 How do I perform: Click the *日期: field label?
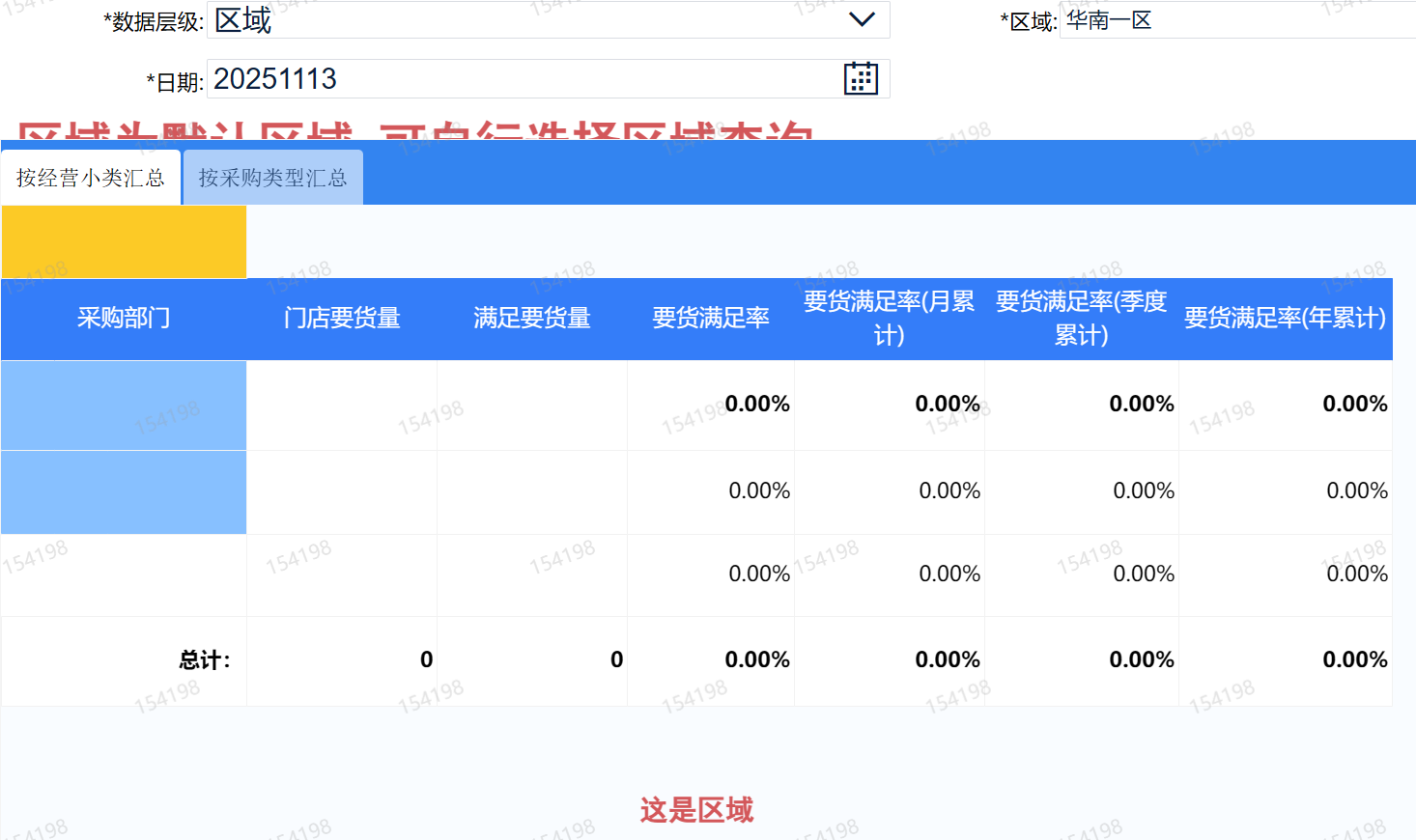pos(175,82)
